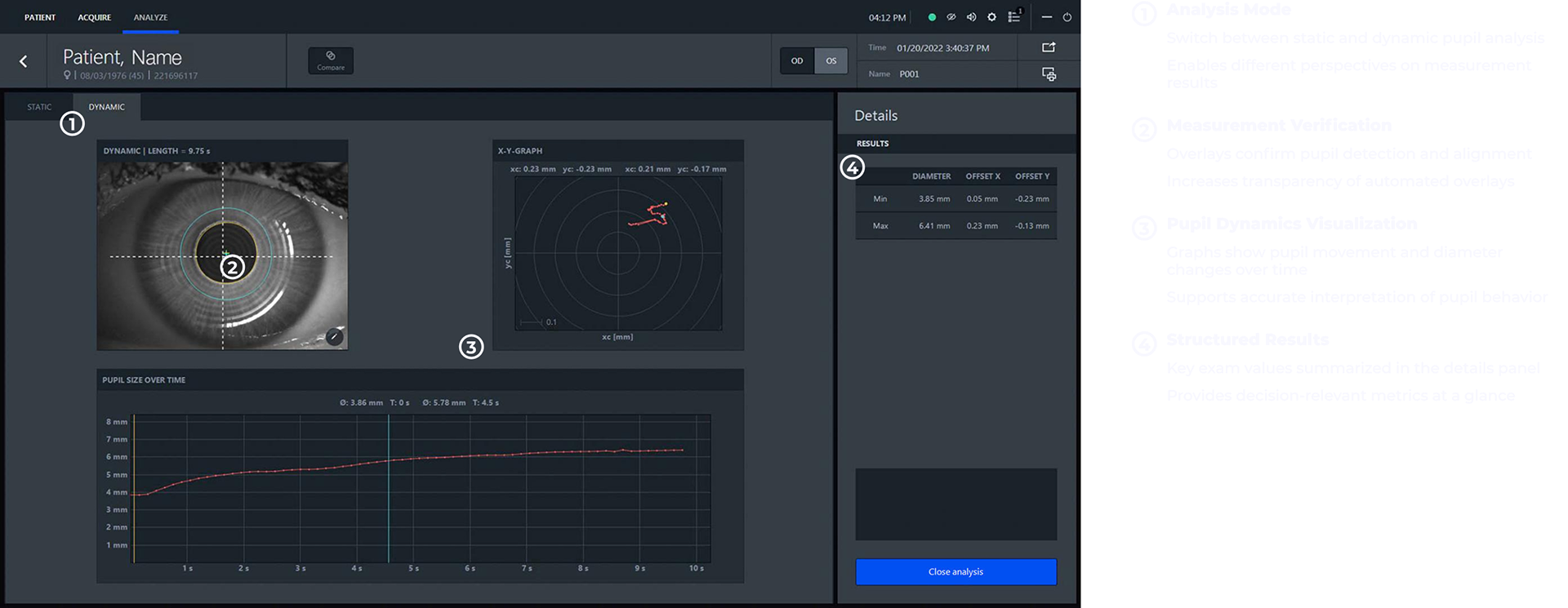Click the Details panel heading
The image size is (1568, 608).
pos(876,116)
